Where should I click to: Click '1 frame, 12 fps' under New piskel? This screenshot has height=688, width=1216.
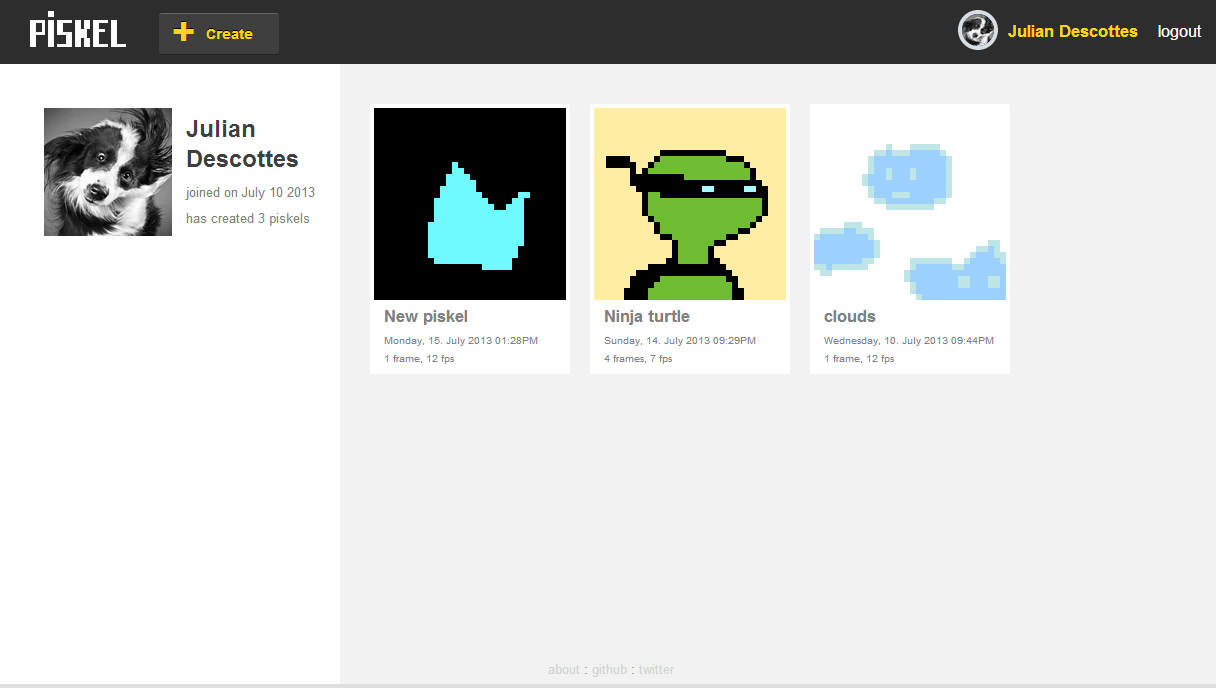point(419,359)
